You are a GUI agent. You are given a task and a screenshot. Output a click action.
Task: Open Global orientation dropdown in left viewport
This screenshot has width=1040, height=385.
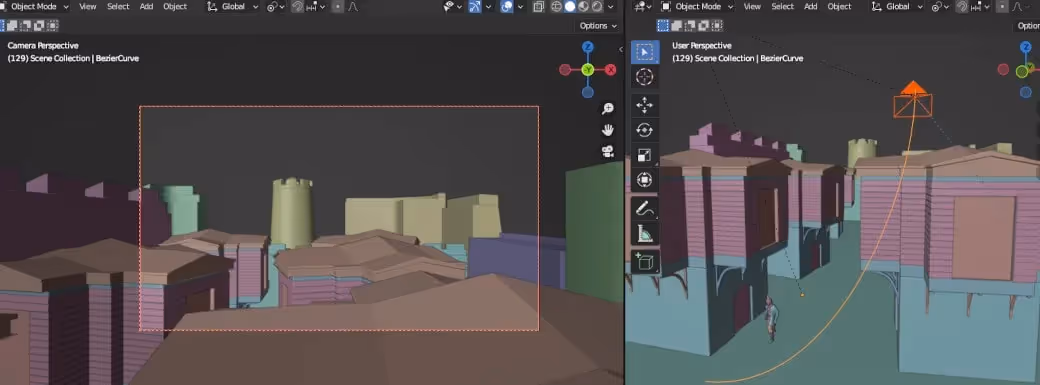coord(233,7)
